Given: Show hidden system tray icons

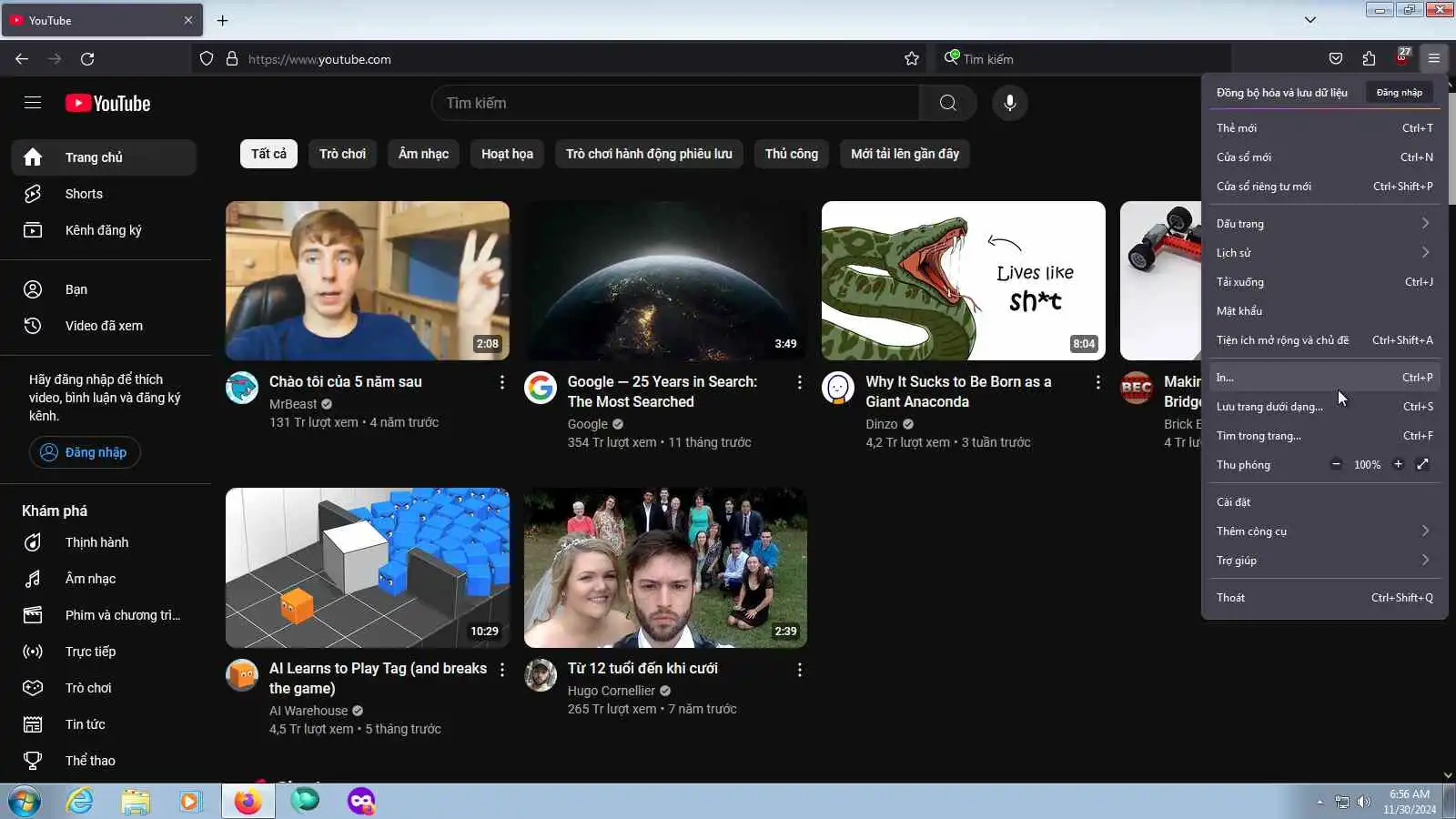Looking at the screenshot, I should pyautogui.click(x=1319, y=802).
